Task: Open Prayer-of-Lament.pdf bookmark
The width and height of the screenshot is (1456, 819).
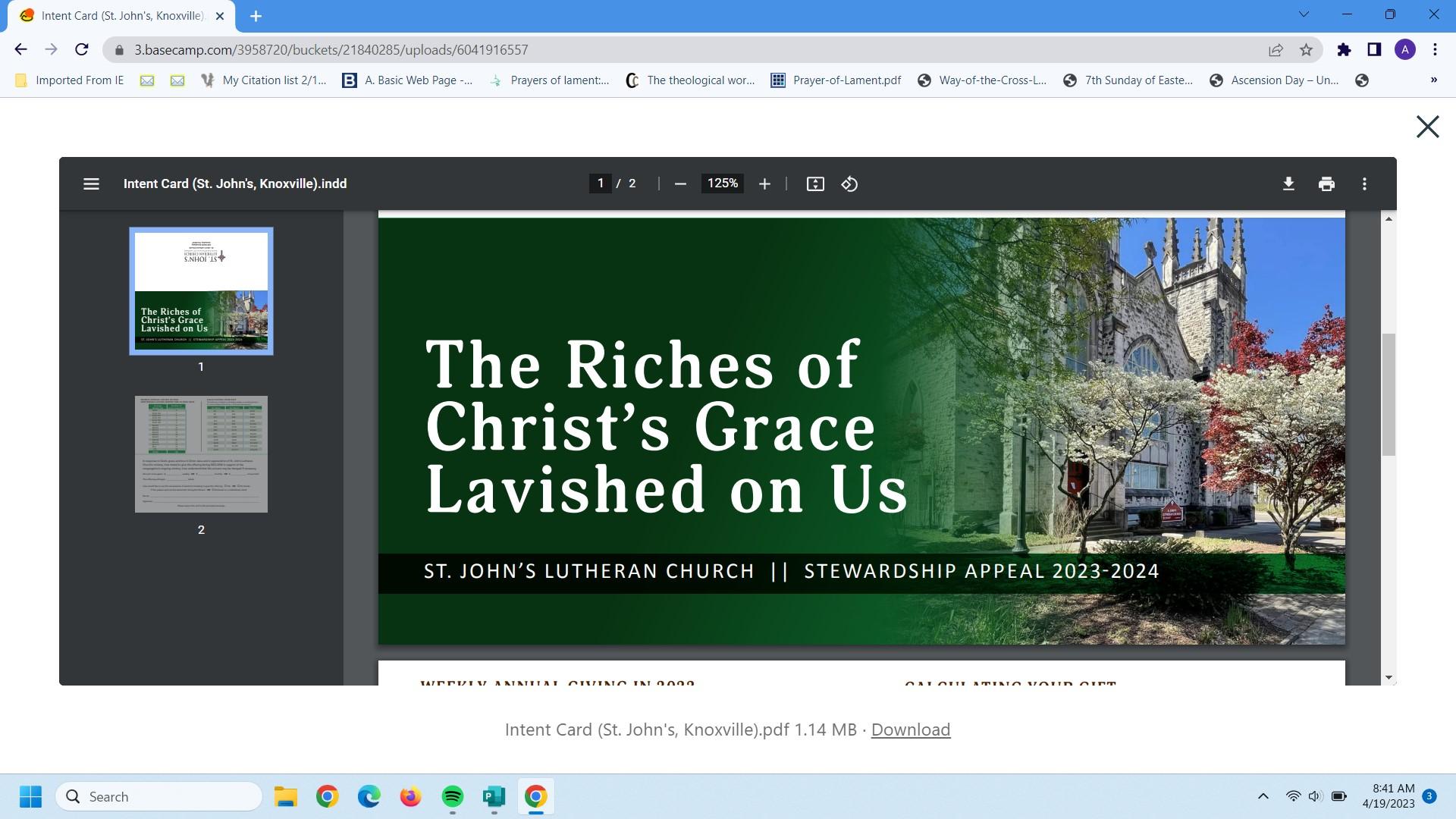Action: coord(836,80)
